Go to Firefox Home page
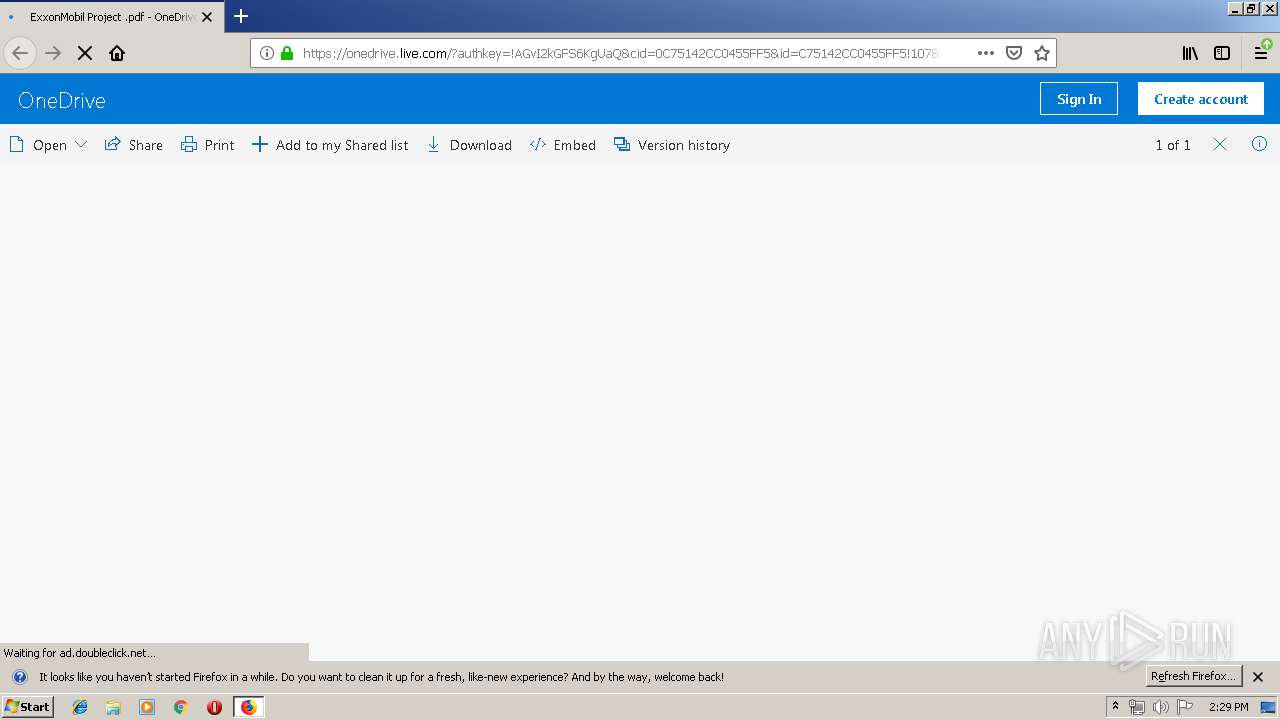This screenshot has height=720, width=1280. pyautogui.click(x=117, y=53)
